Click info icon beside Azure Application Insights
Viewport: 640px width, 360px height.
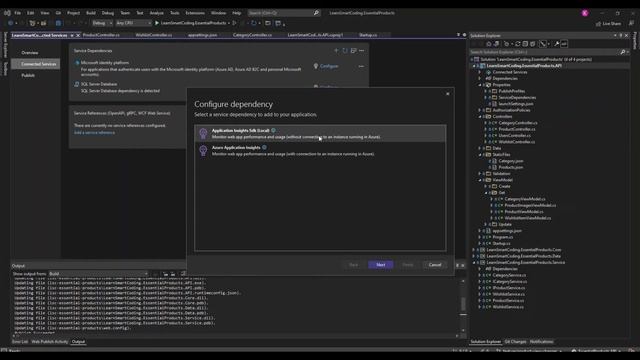coord(264,147)
